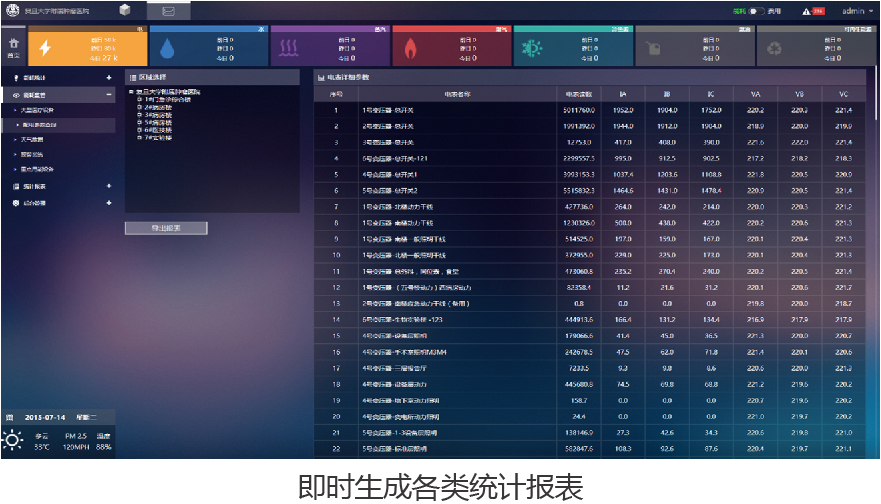
Task: Select the 7# building tree node
Action: coord(156,137)
